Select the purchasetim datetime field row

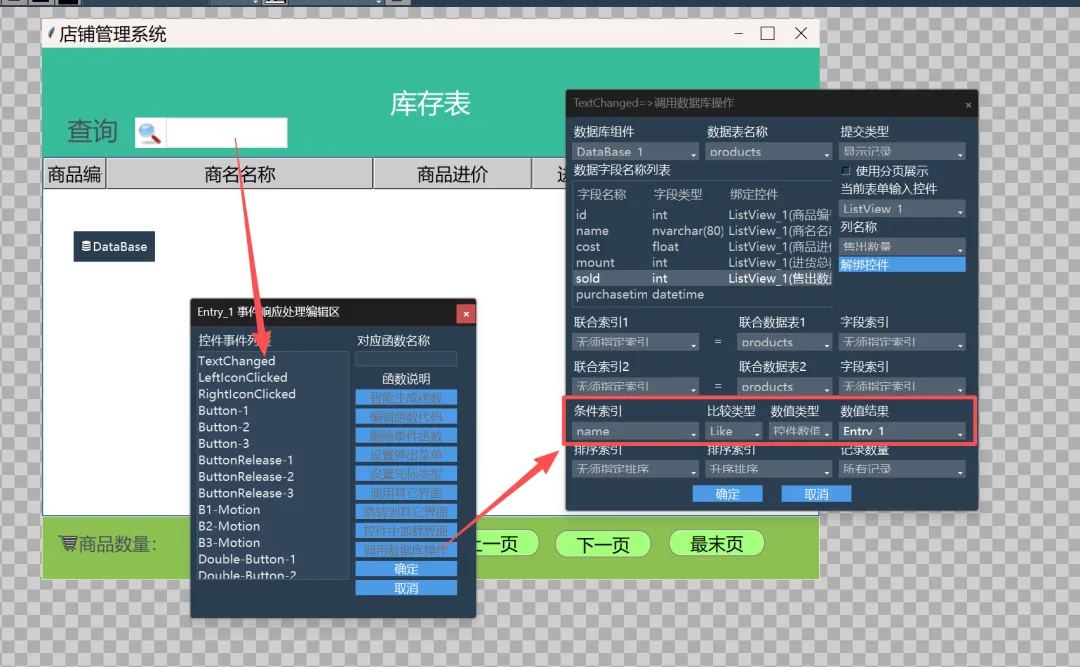702,294
